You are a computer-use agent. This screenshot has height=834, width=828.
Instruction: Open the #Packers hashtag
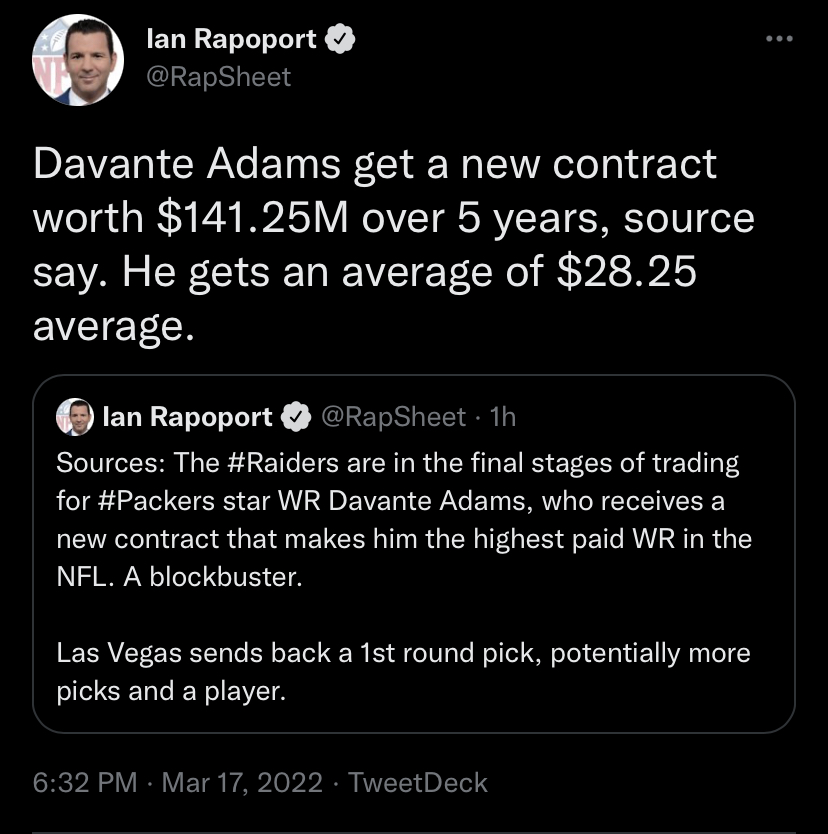[x=156, y=501]
